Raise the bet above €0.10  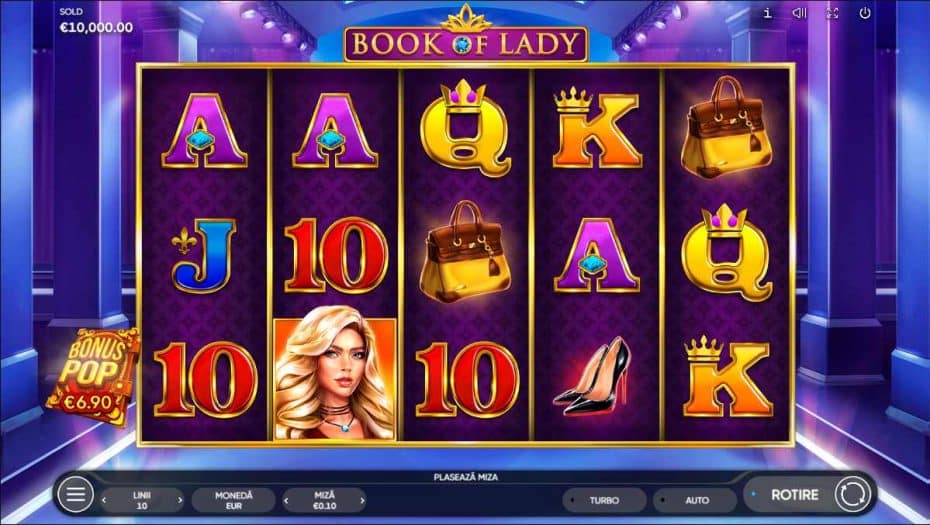tap(361, 500)
